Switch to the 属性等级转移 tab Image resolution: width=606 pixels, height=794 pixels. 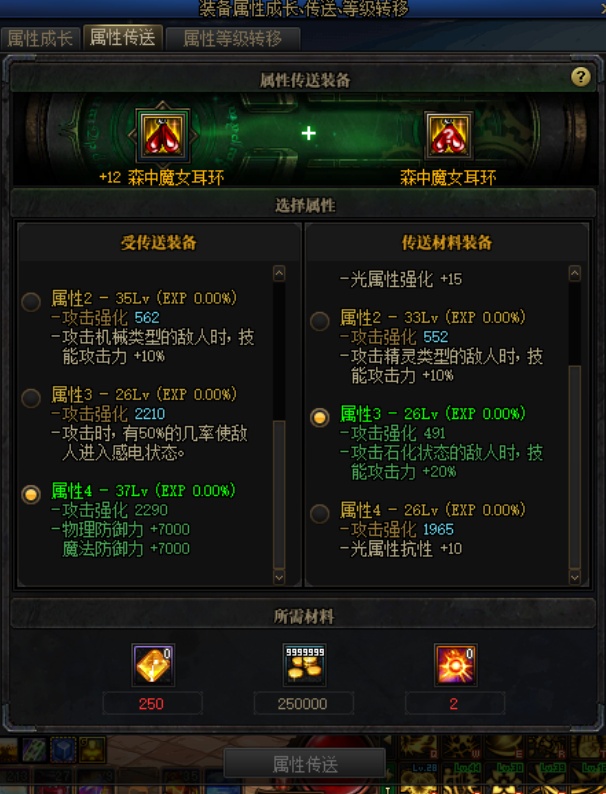(x=232, y=38)
